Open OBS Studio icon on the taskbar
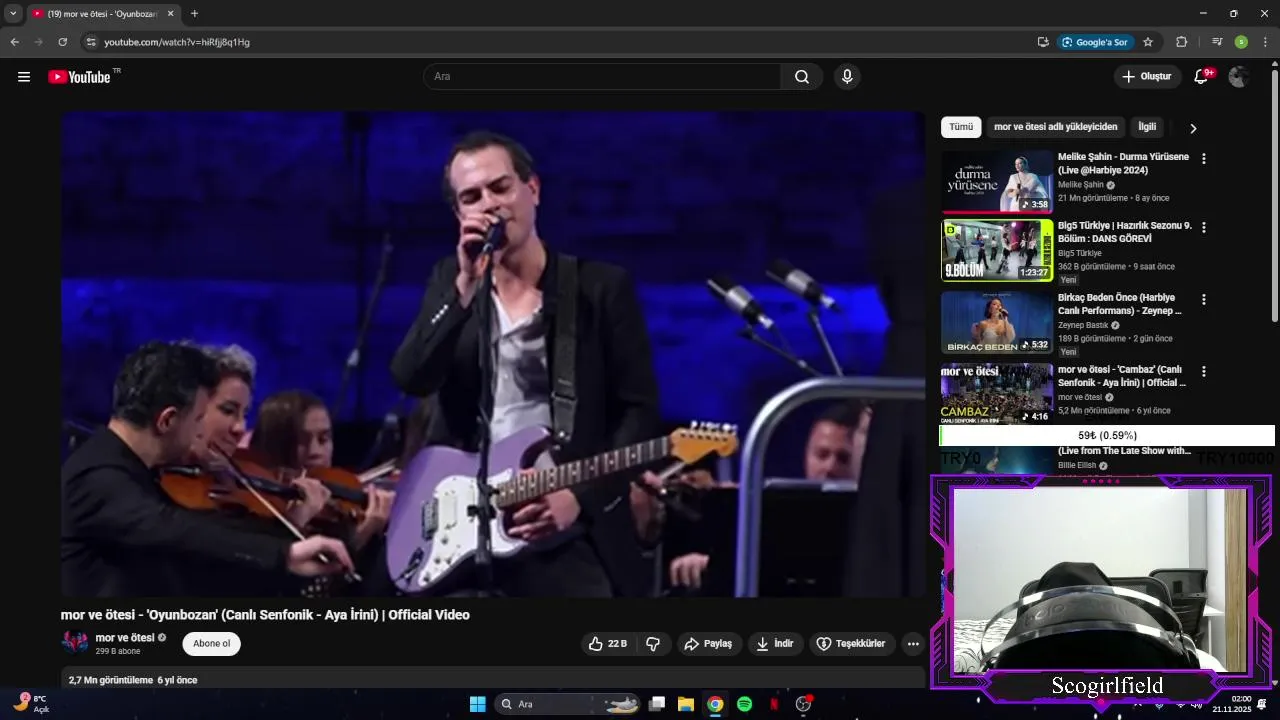The image size is (1280, 720). [x=803, y=704]
